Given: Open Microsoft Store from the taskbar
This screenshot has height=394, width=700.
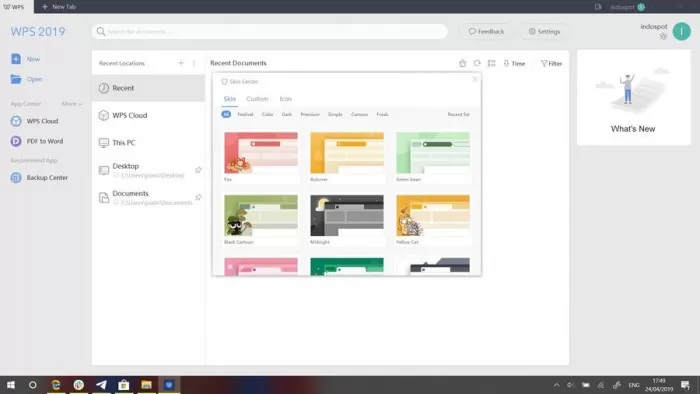Looking at the screenshot, I should point(124,385).
